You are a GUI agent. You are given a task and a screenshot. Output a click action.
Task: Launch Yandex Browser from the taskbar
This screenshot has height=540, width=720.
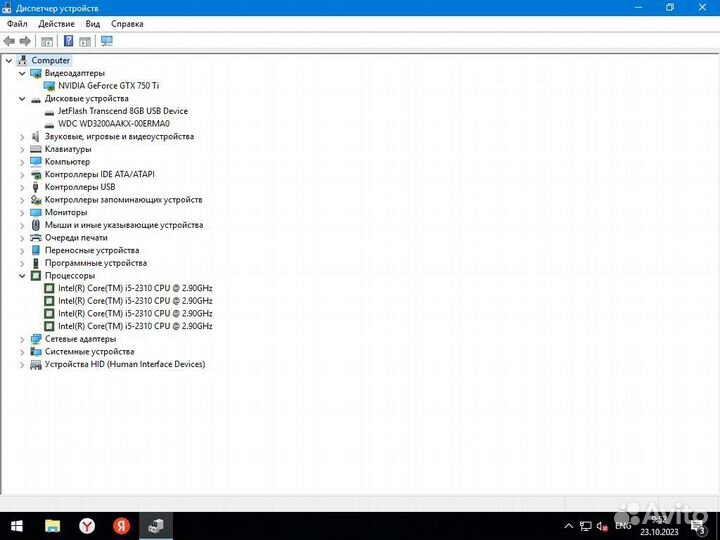87,526
